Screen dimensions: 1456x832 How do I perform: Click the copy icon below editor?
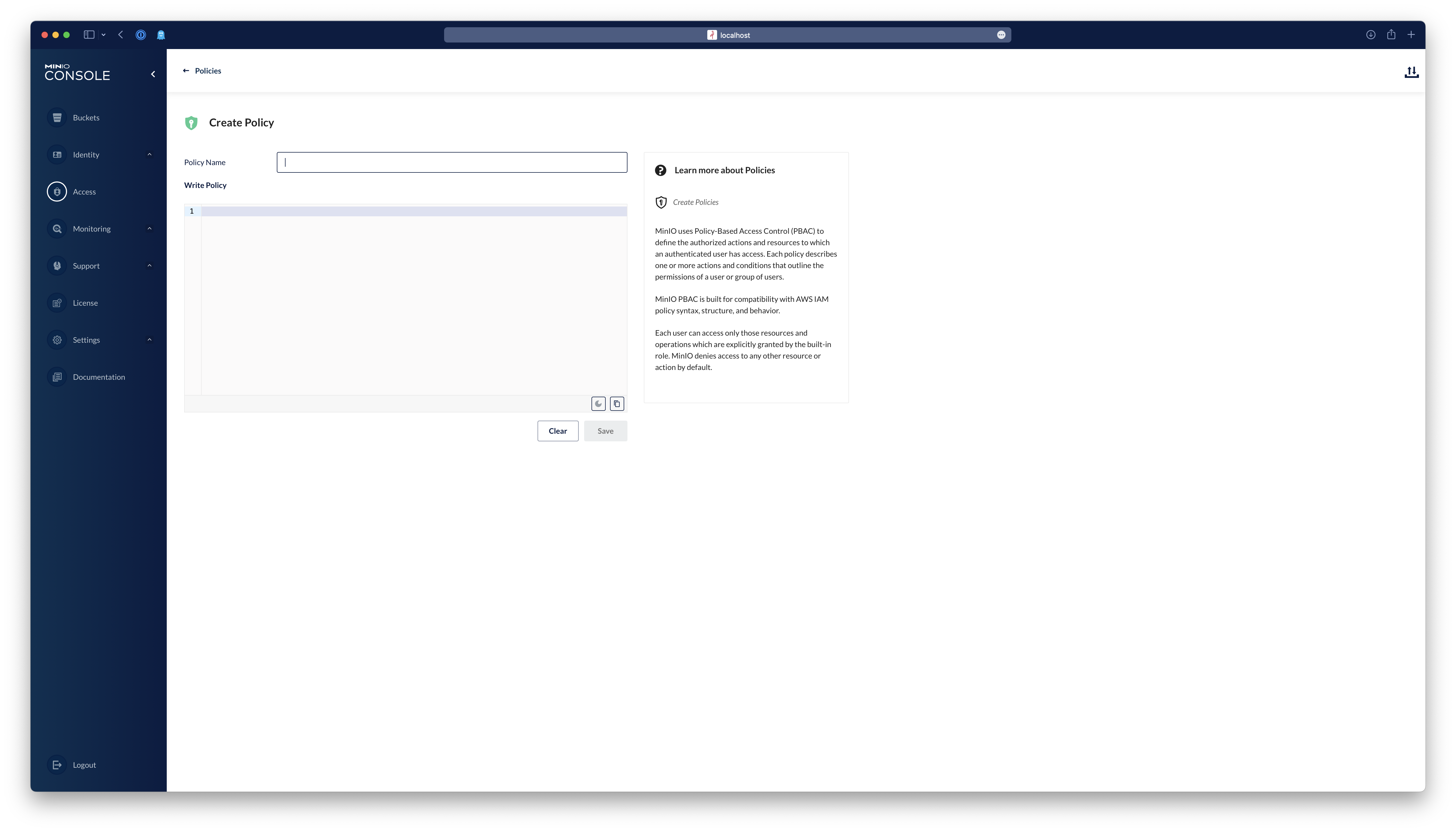click(617, 403)
